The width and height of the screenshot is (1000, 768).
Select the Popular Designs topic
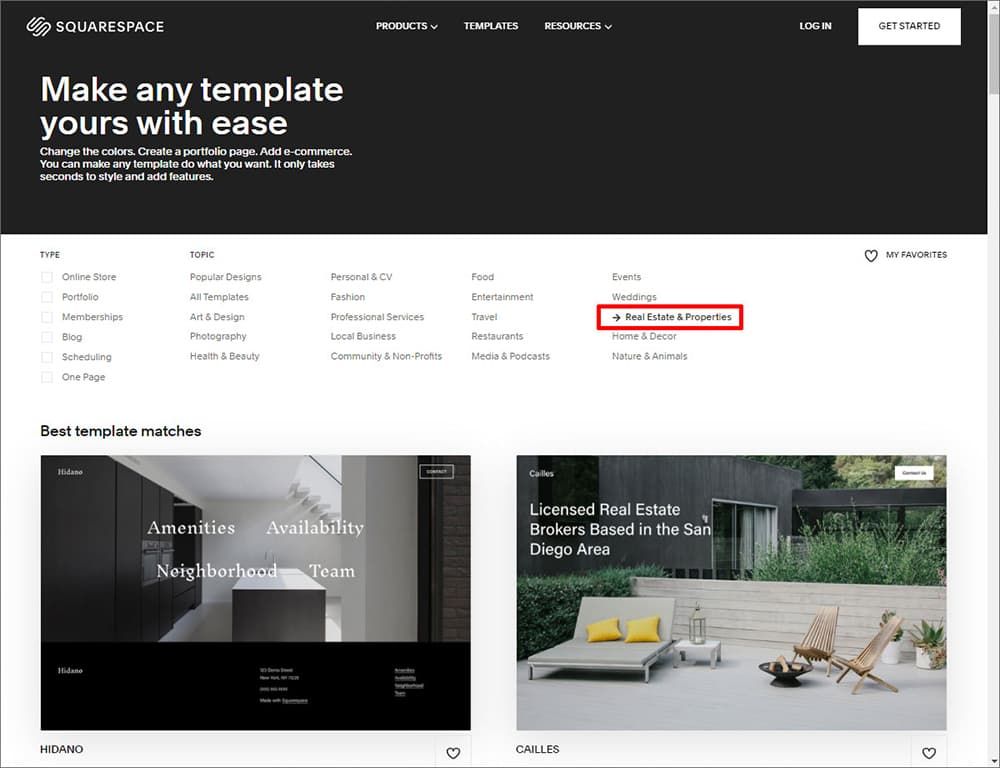(225, 277)
